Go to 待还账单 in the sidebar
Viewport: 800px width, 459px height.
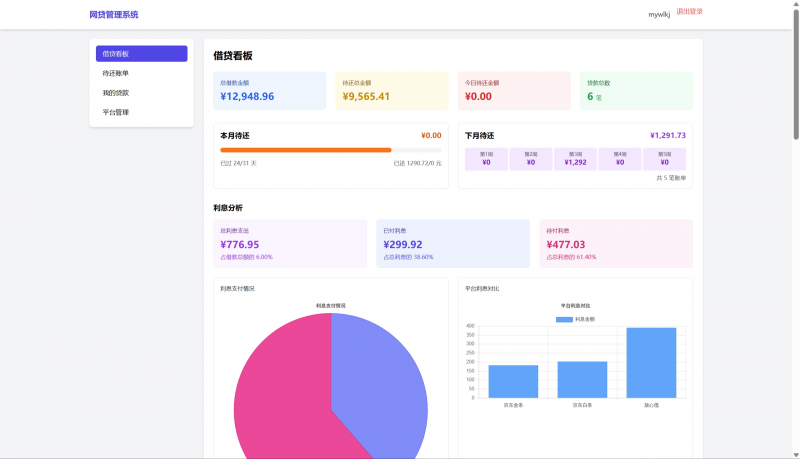(x=116, y=73)
